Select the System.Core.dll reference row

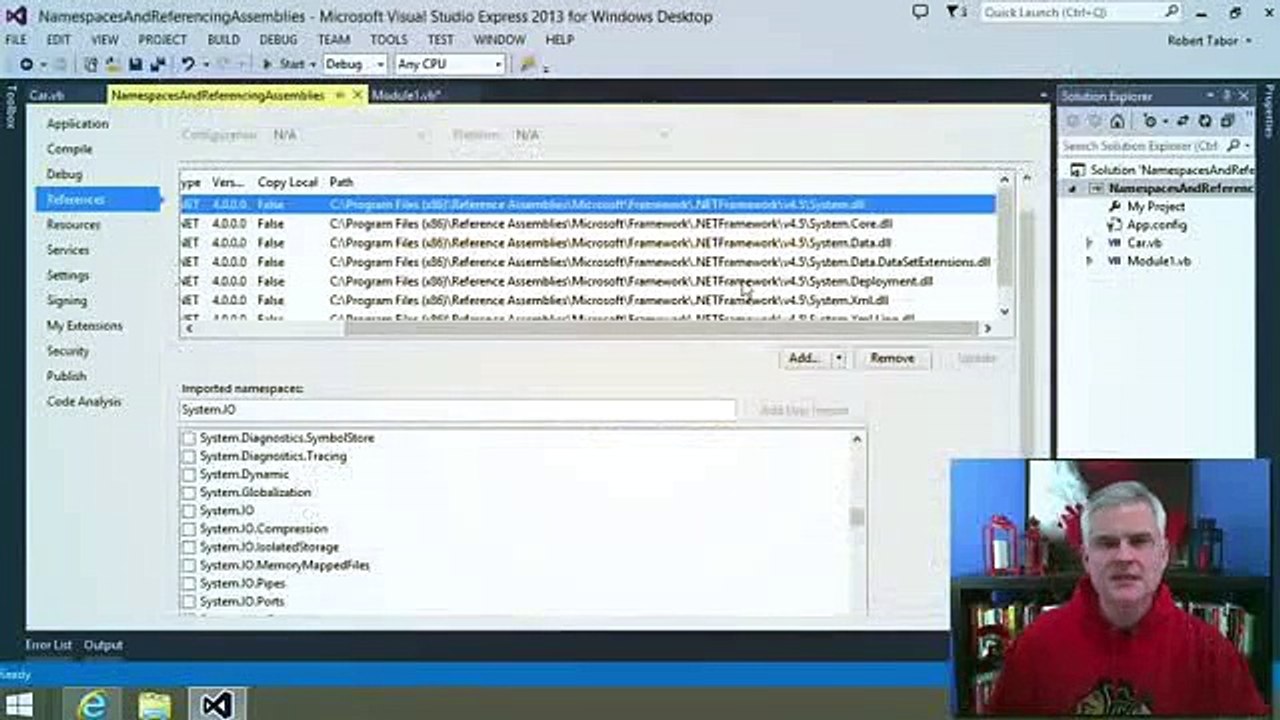(x=587, y=224)
